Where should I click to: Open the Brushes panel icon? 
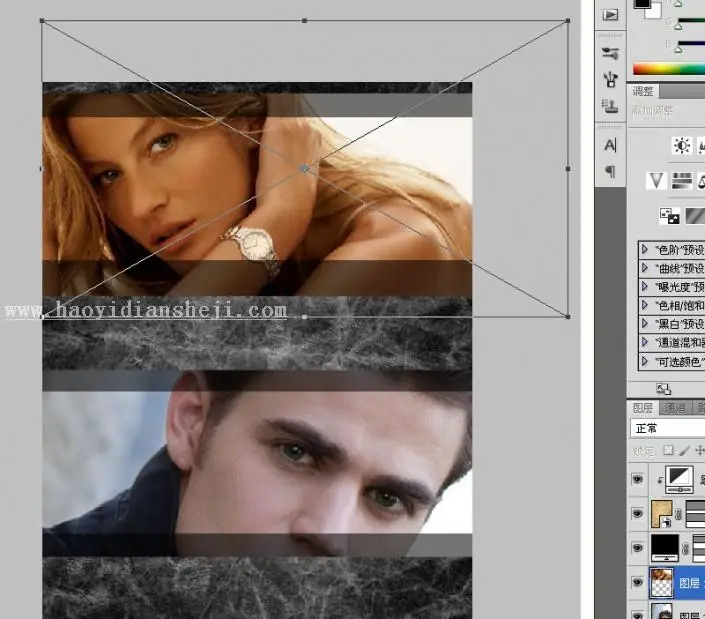pos(610,79)
